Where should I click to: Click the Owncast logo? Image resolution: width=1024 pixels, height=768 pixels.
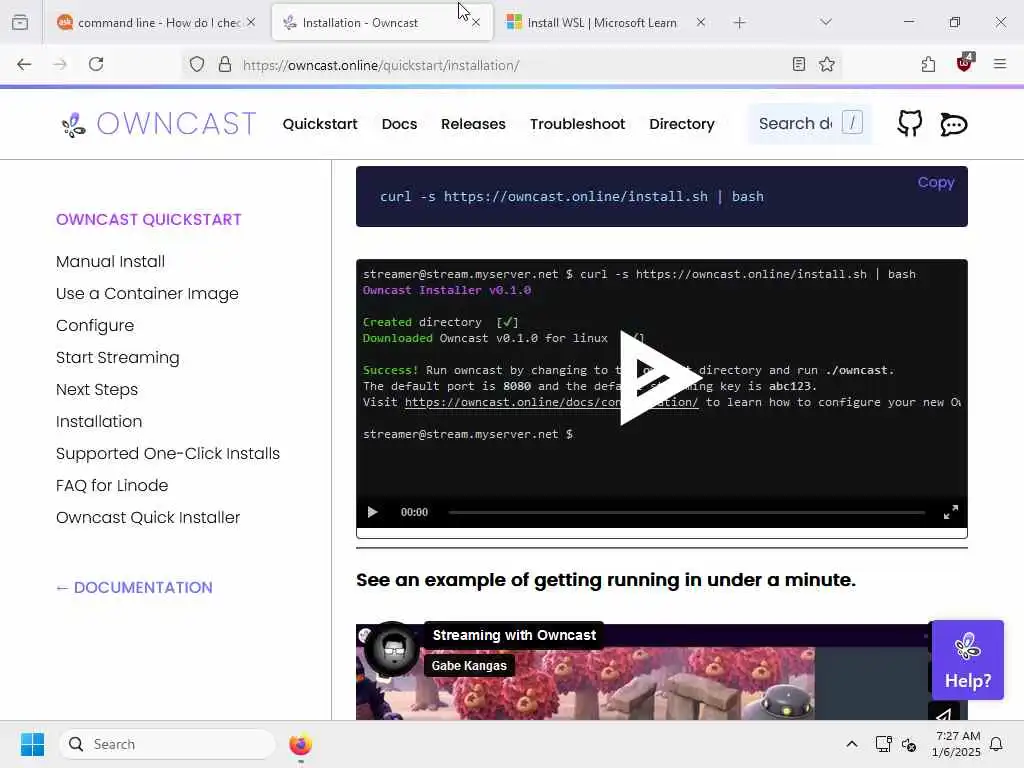point(158,124)
